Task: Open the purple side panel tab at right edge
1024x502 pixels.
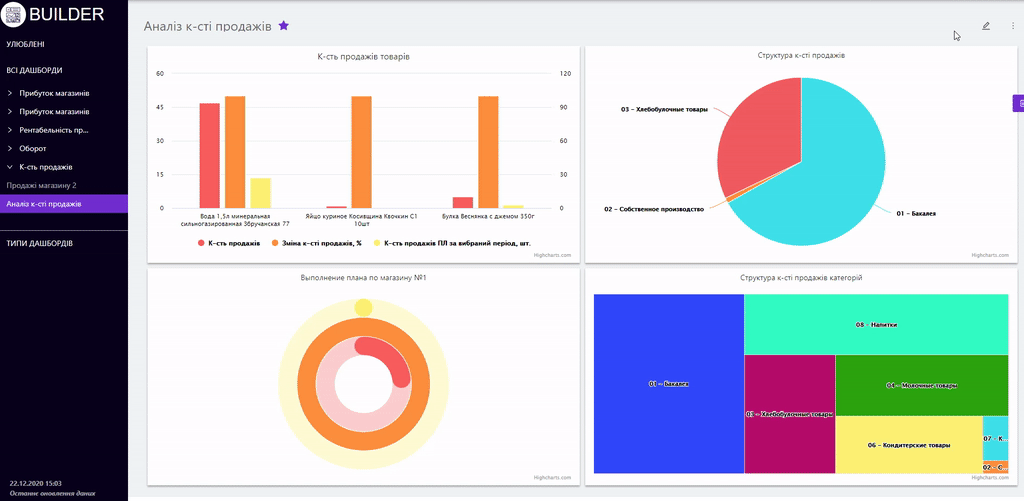Action: coord(1018,103)
